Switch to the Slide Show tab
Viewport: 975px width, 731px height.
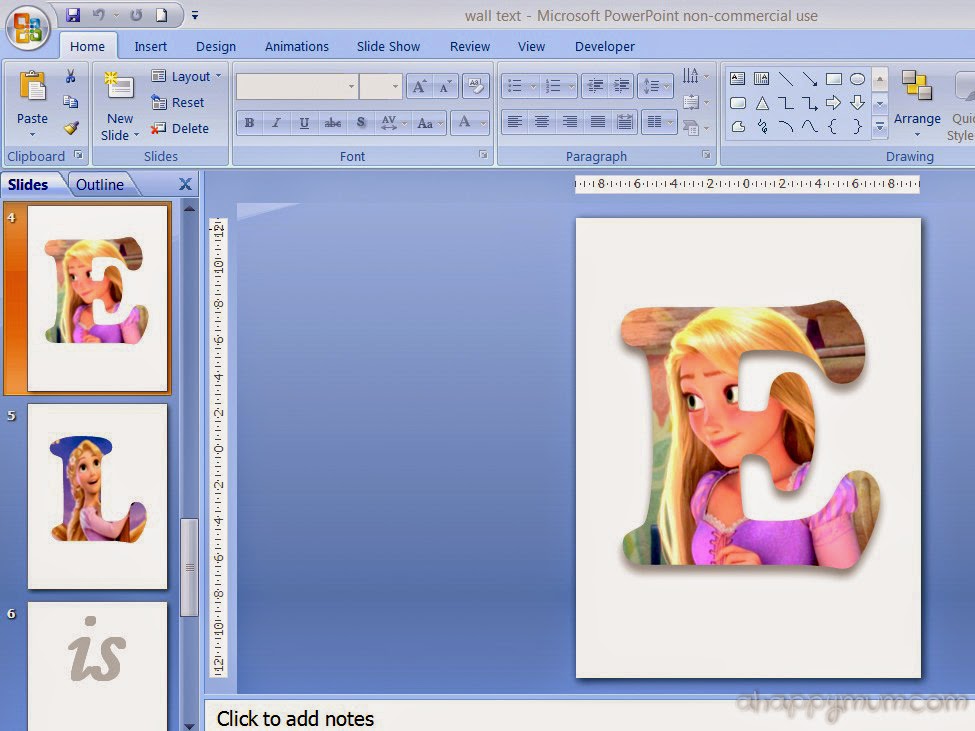pyautogui.click(x=388, y=47)
